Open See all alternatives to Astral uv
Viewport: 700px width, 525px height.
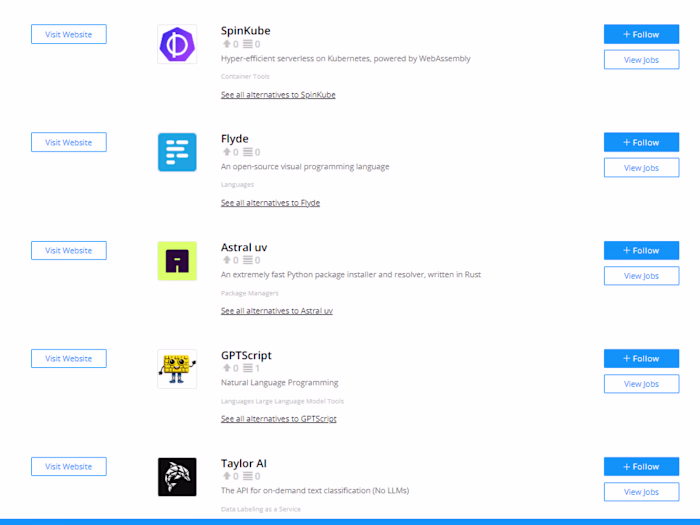coord(277,311)
